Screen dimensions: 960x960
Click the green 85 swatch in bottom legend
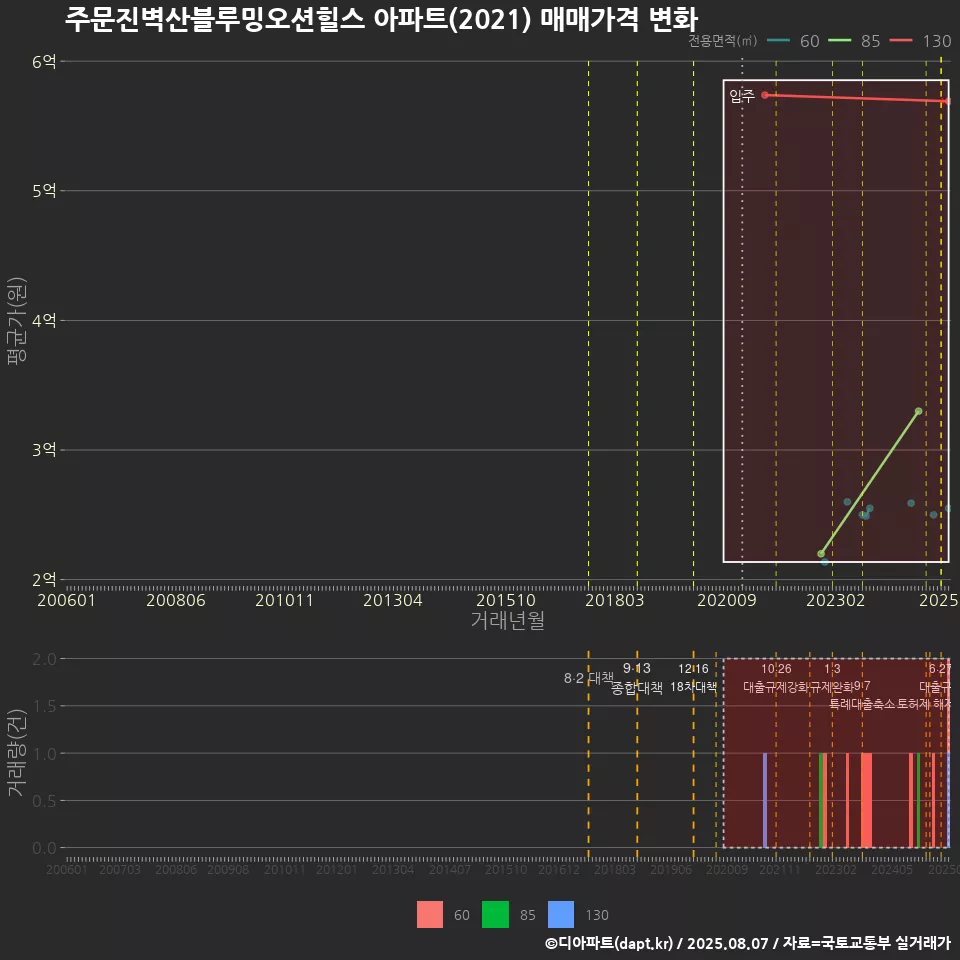click(x=495, y=914)
